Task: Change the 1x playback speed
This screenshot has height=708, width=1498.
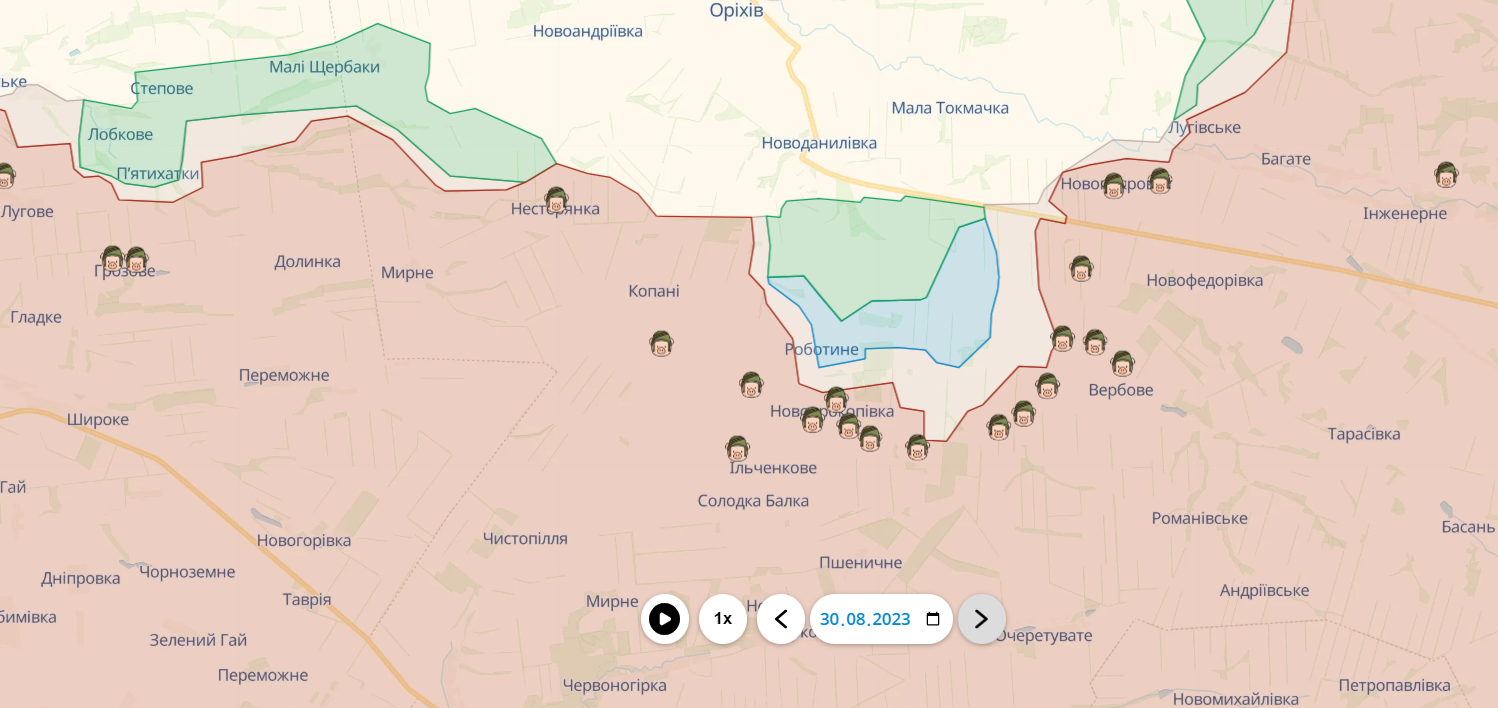Action: point(722,619)
